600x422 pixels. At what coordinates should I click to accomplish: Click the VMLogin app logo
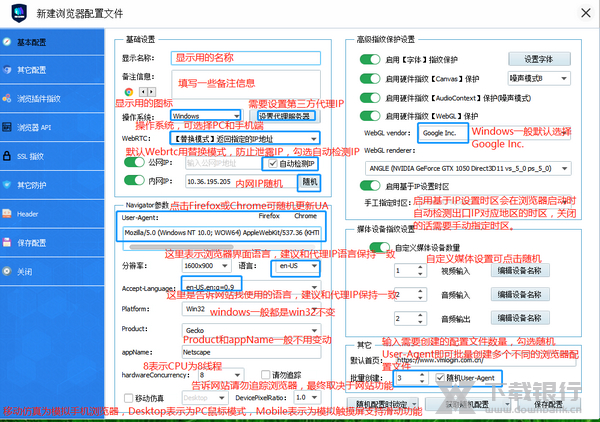click(19, 13)
